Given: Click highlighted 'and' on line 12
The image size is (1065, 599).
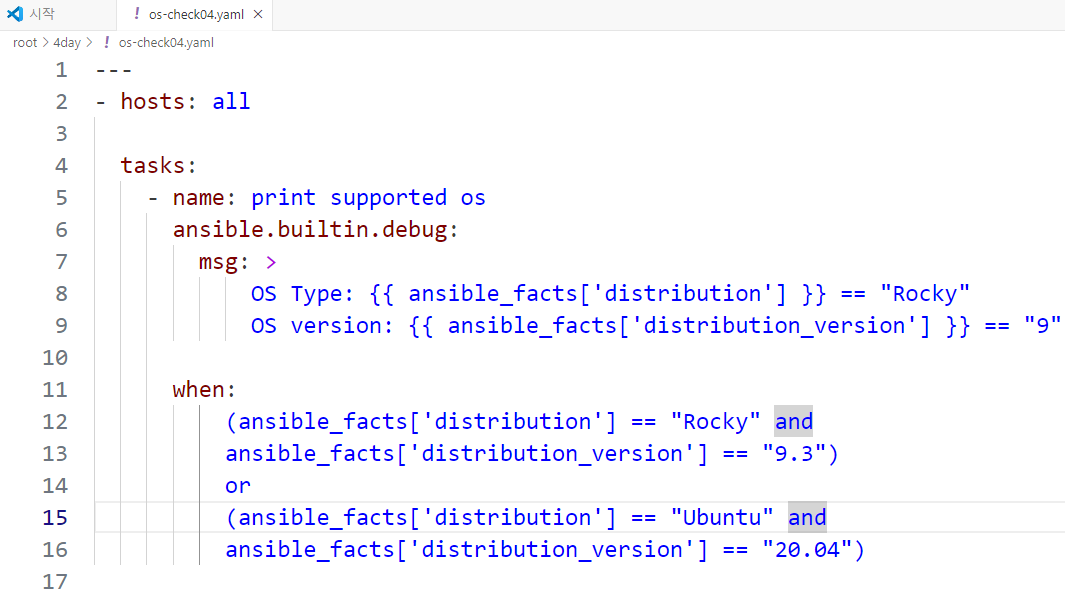Looking at the screenshot, I should [x=793, y=422].
